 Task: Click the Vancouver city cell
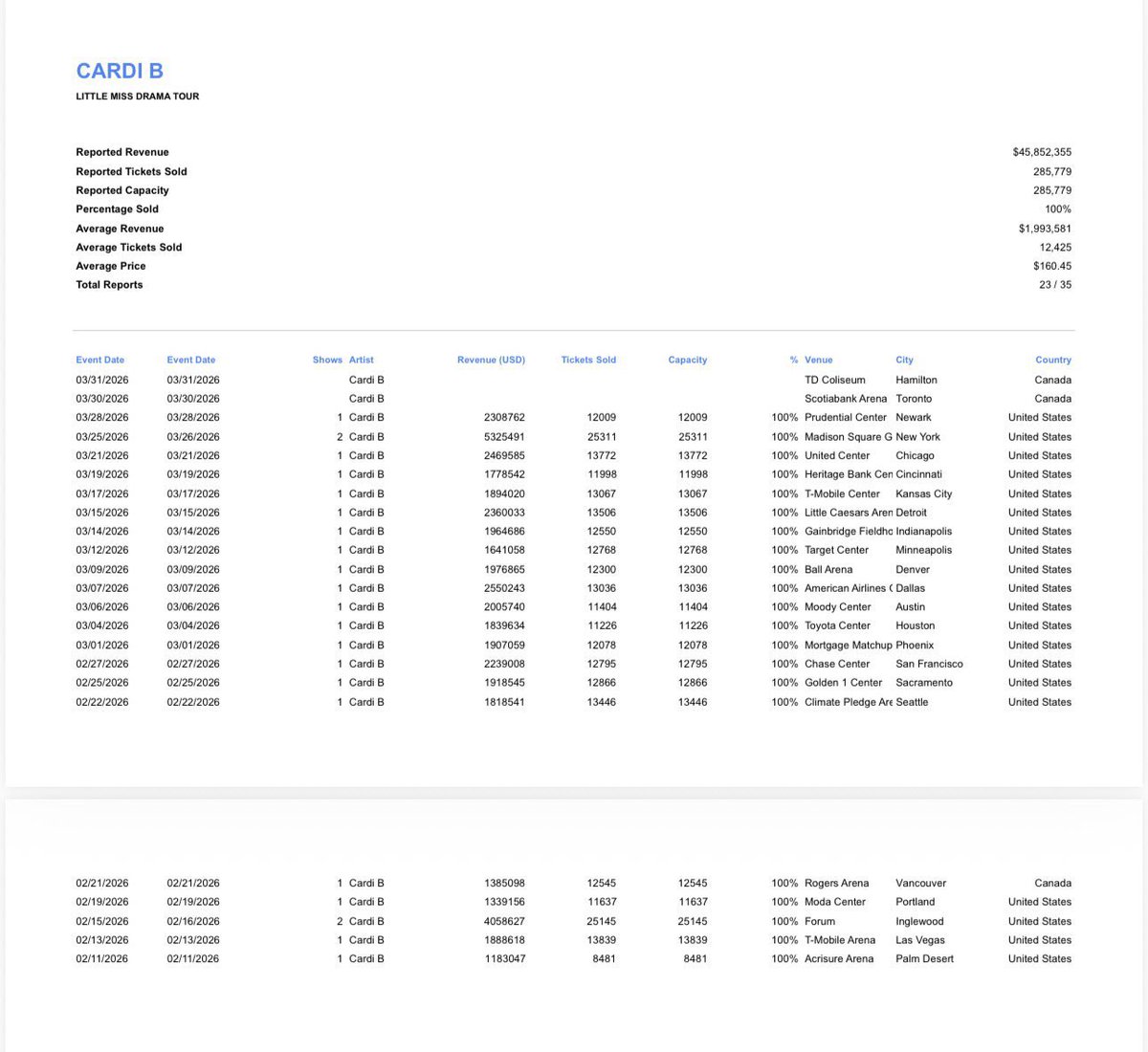click(921, 883)
